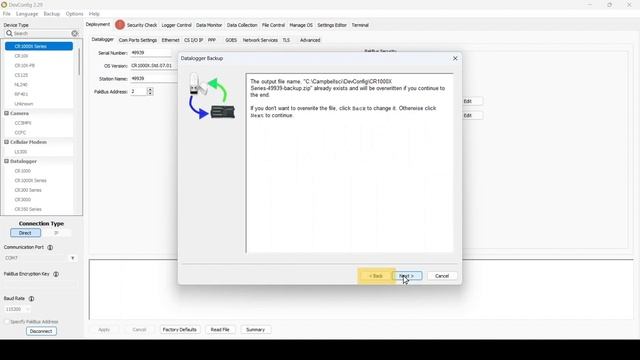Screen dimensions: 640x360
Task: Switch to the Data Collection tab
Action: point(242,25)
